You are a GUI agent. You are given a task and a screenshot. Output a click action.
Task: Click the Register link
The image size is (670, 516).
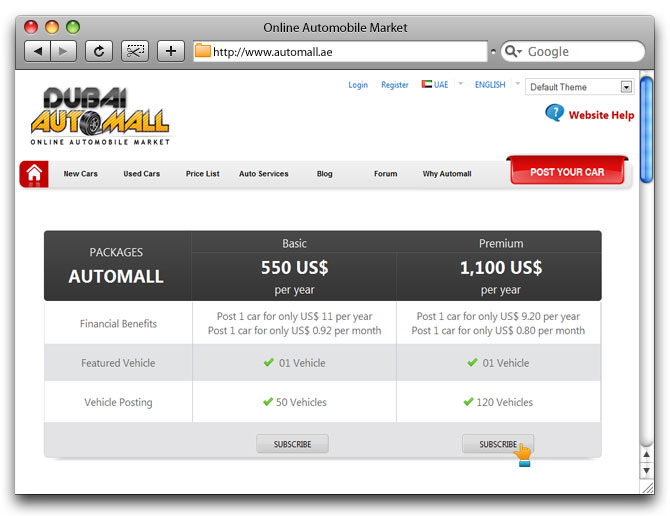pos(395,85)
